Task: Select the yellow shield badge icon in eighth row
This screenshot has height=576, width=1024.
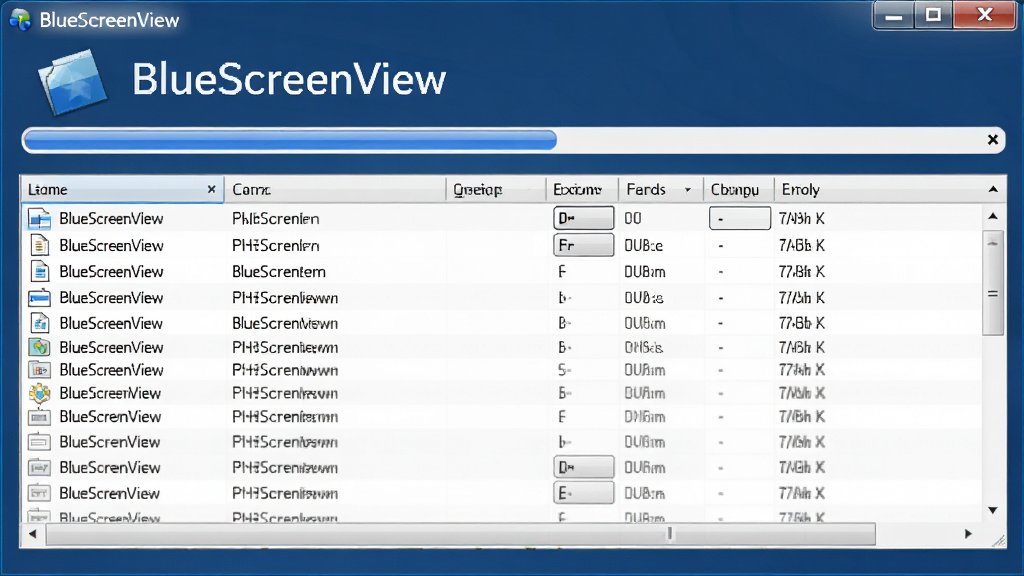Action: [x=39, y=393]
